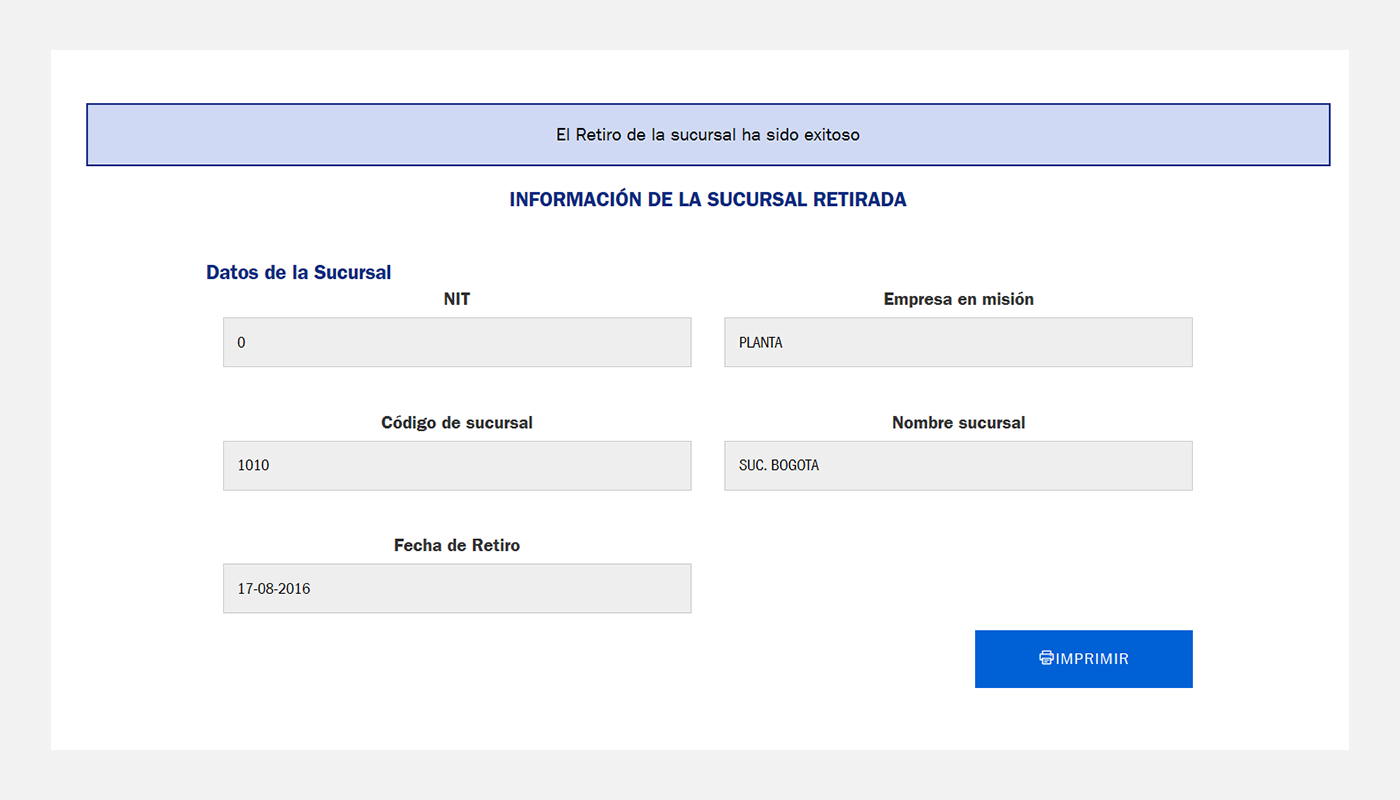Click the Fecha de Retiro field 17-08-2016
The width and height of the screenshot is (1400, 800).
click(457, 589)
